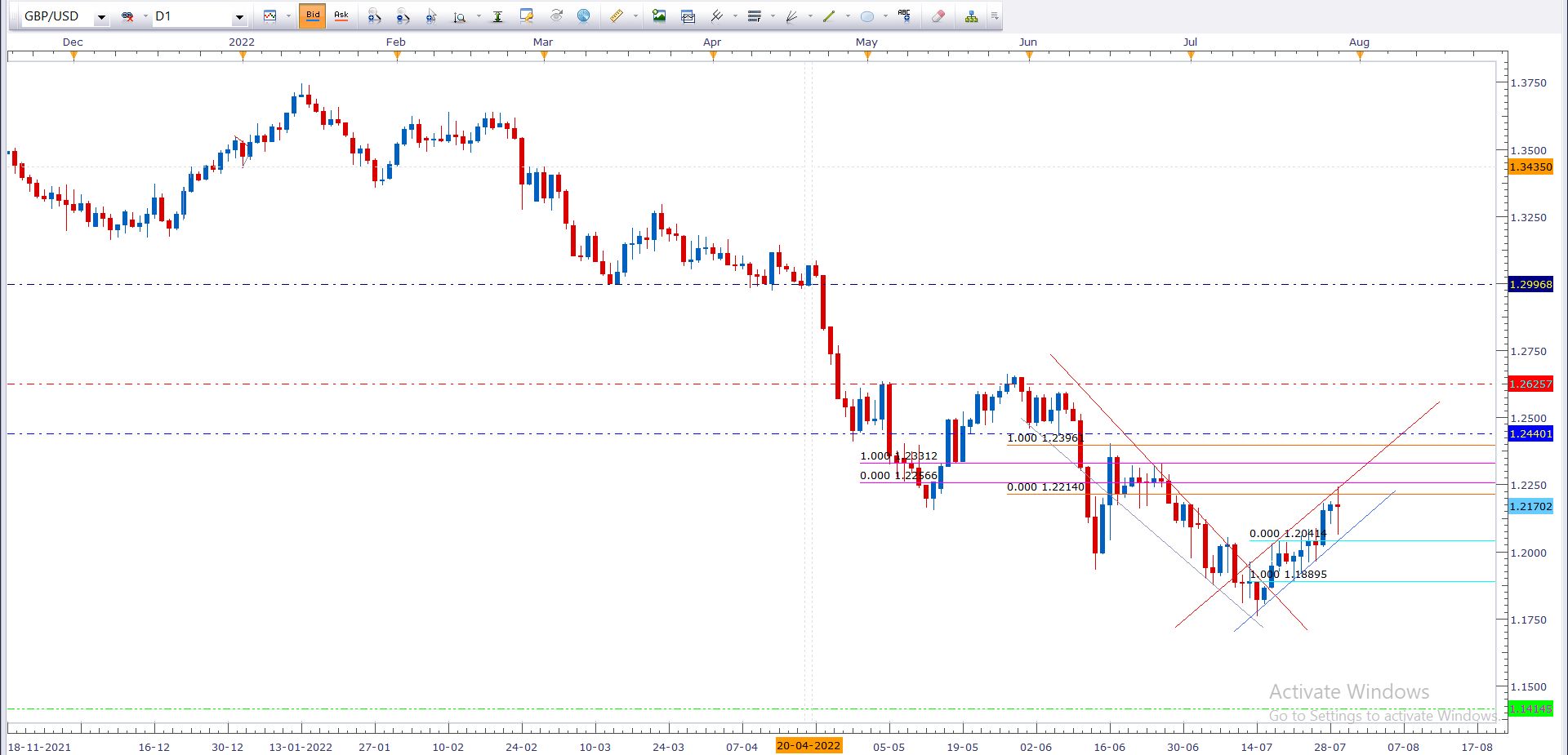Viewport: 1568px width, 755px height.
Task: Click the zoom out magnifier icon
Action: tap(403, 16)
